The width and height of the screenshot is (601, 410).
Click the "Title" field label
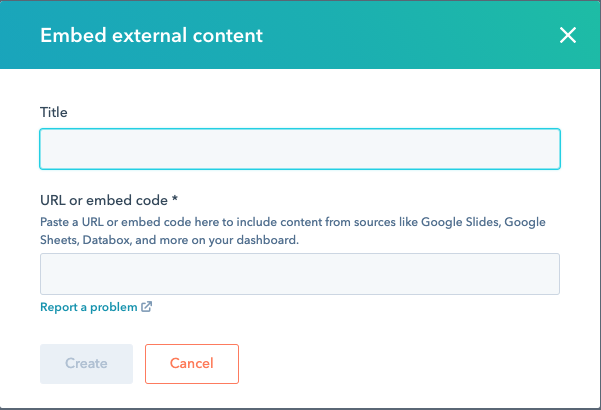(x=55, y=111)
